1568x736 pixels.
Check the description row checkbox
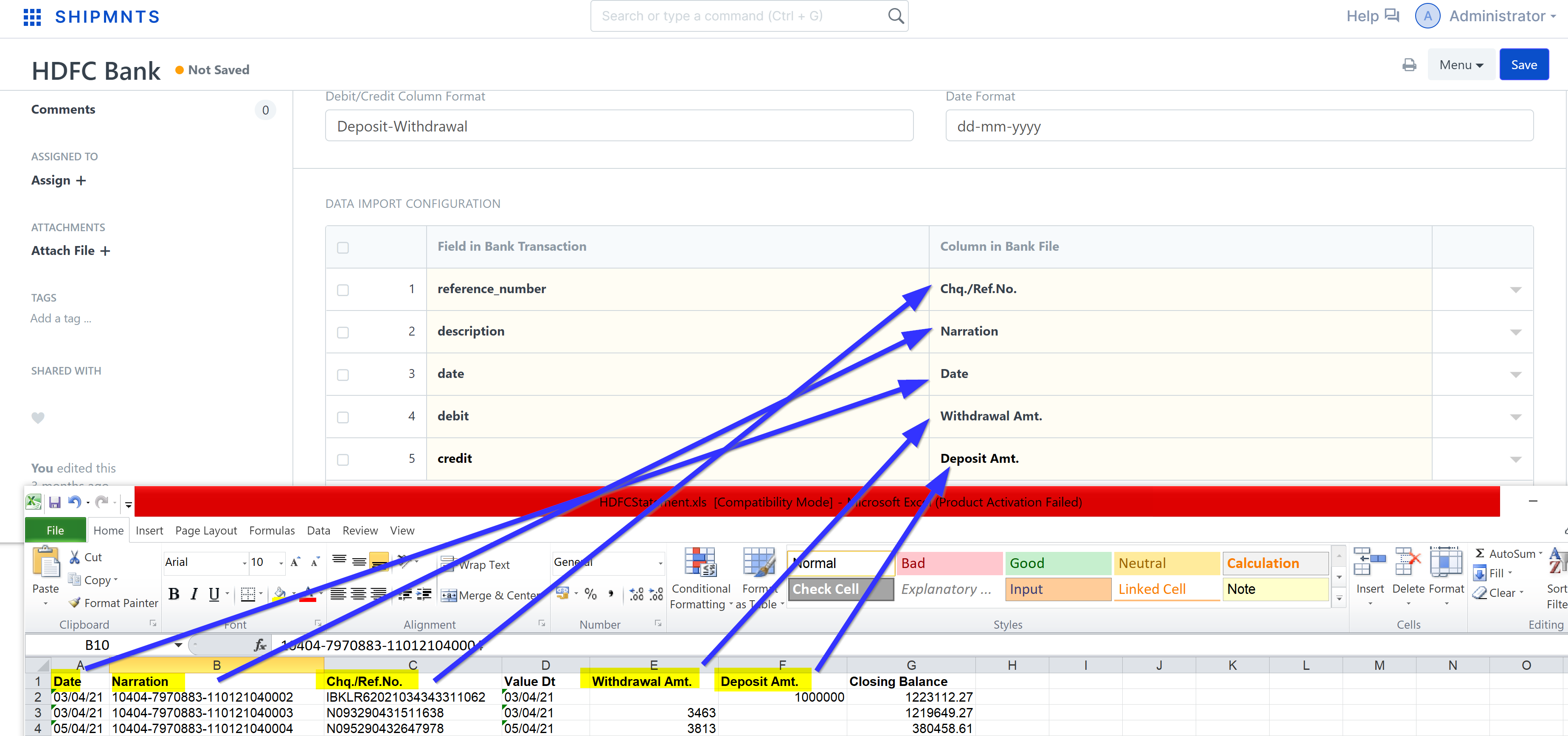[x=343, y=332]
